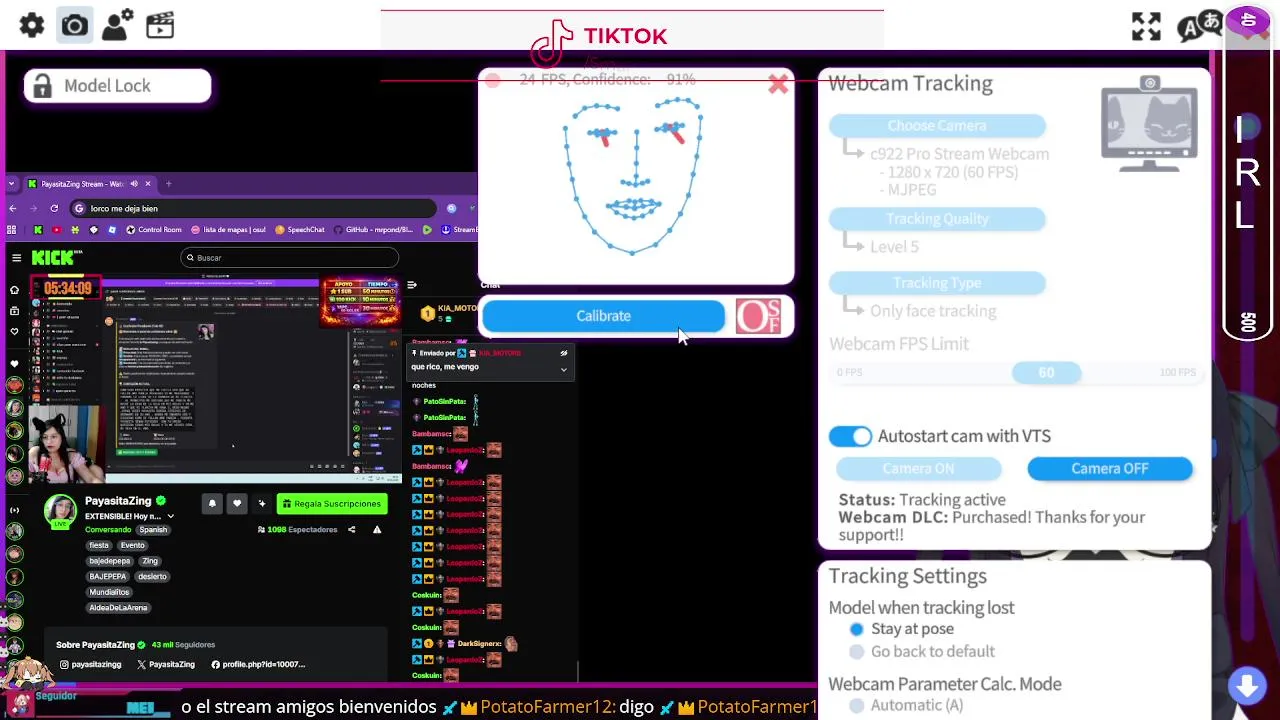Expand the pinned message chevron in chat
The image size is (1280, 720).
point(564,370)
